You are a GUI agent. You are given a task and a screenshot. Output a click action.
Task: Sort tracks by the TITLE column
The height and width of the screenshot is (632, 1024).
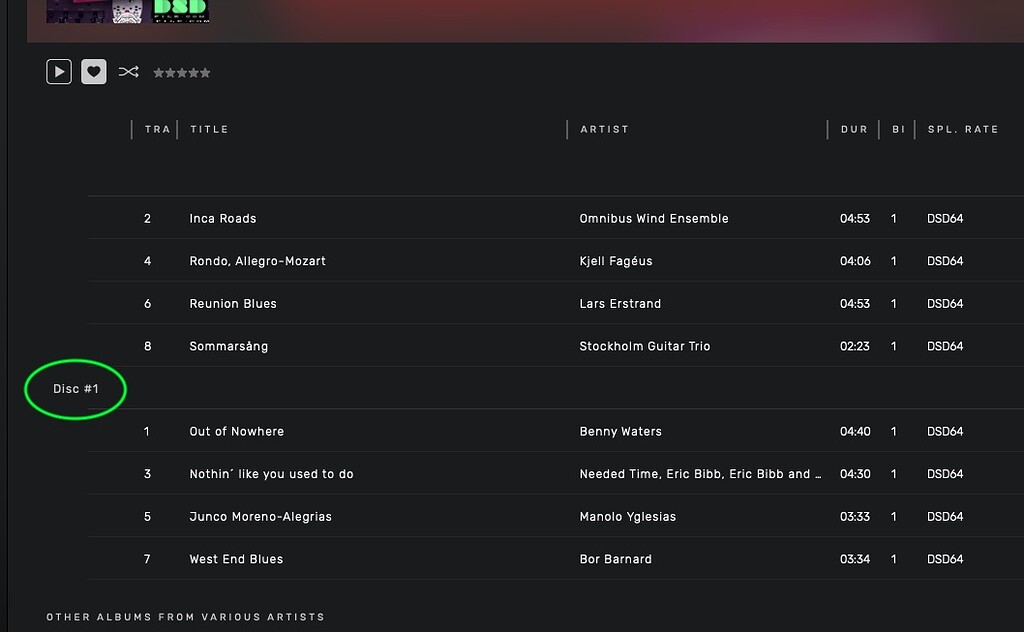pos(209,128)
